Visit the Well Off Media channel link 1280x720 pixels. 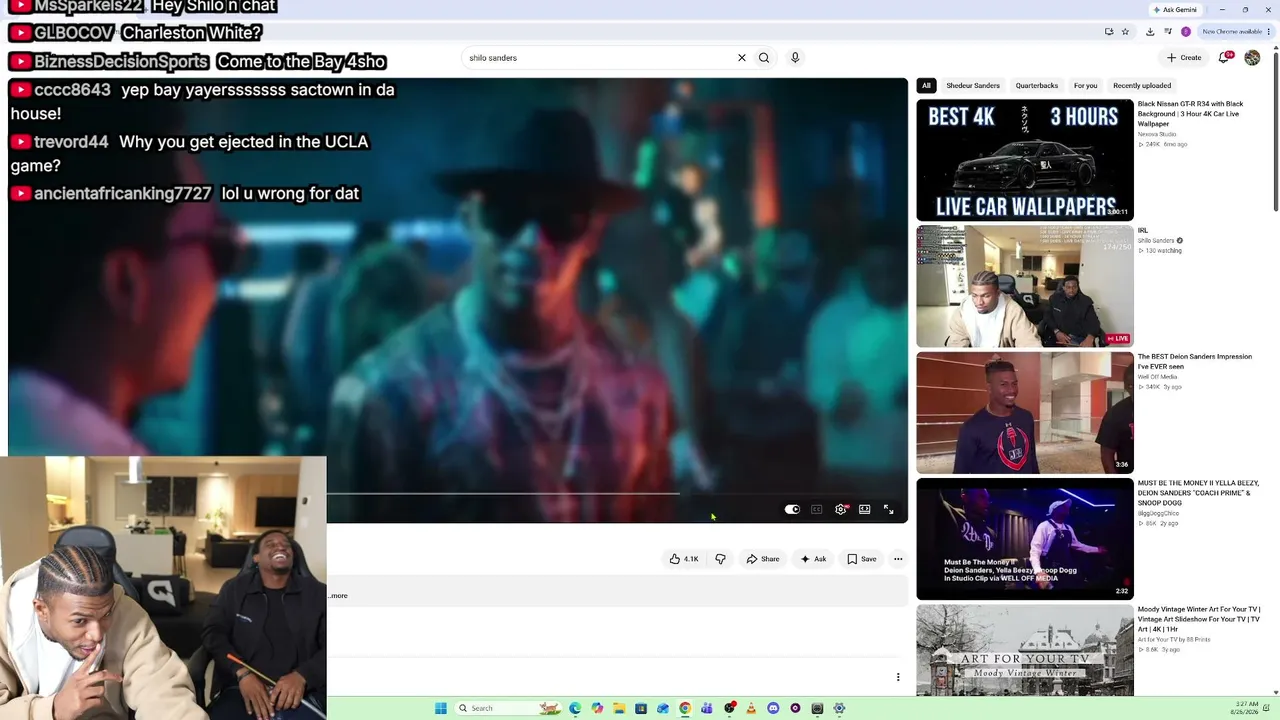[1158, 377]
